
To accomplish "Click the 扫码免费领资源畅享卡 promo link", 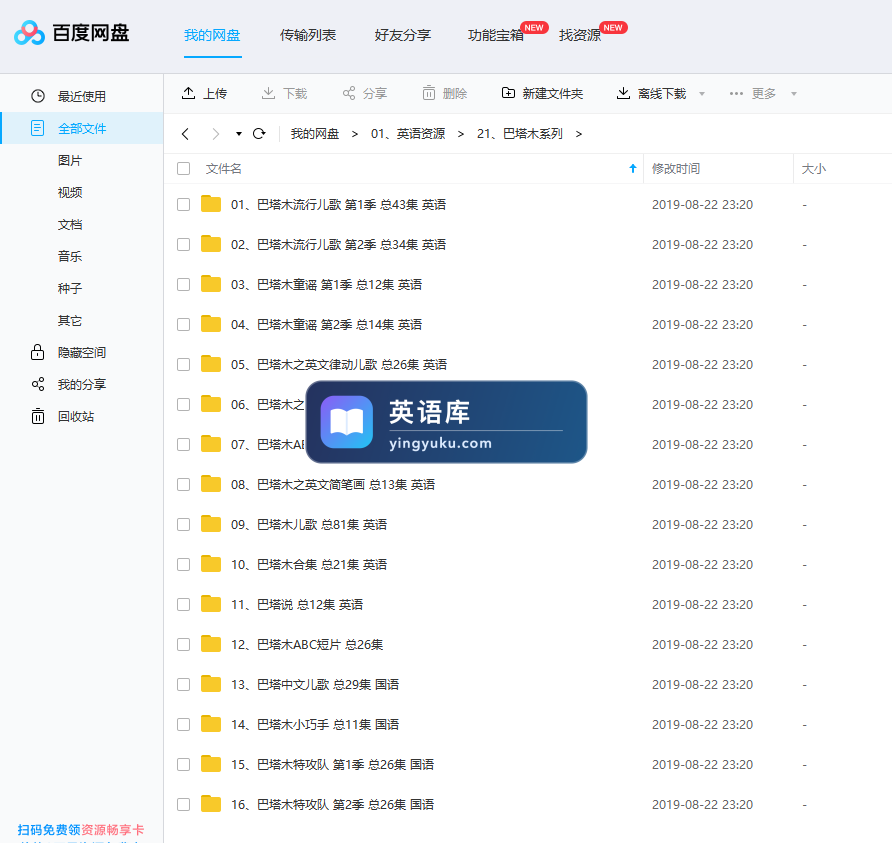I will 81,829.
